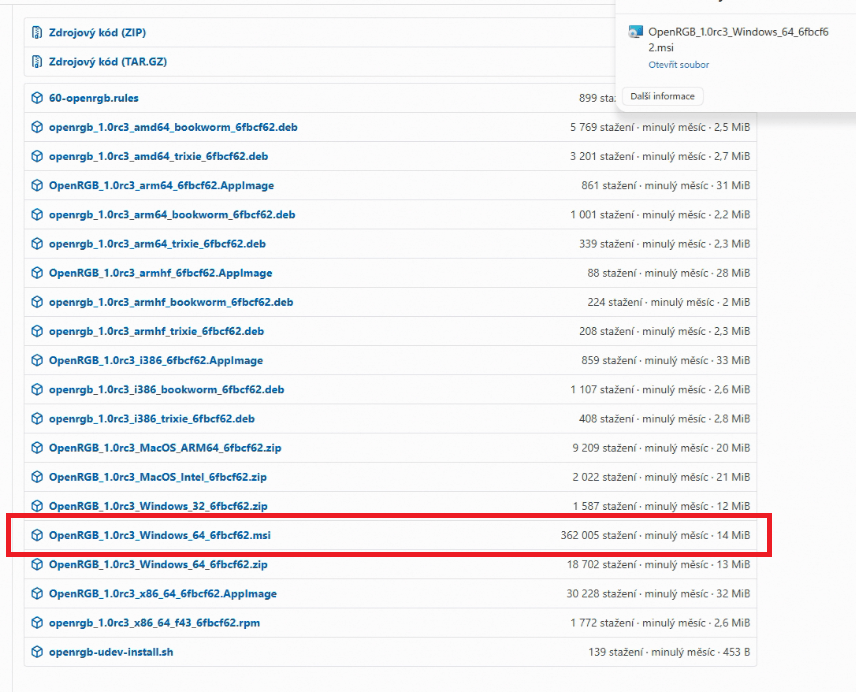Click package icon for Windows_32 zip
Image resolution: width=856 pixels, height=692 pixels.
(37, 506)
